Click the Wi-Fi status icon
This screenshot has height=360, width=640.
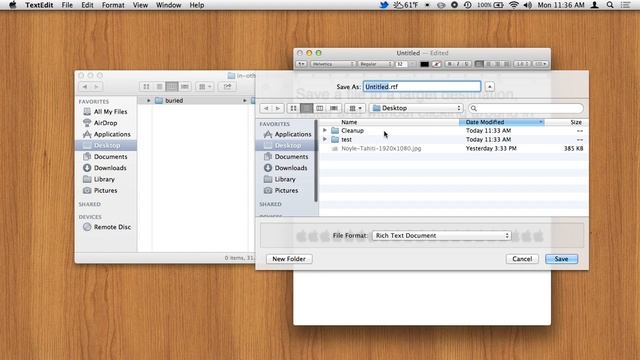(x=514, y=5)
